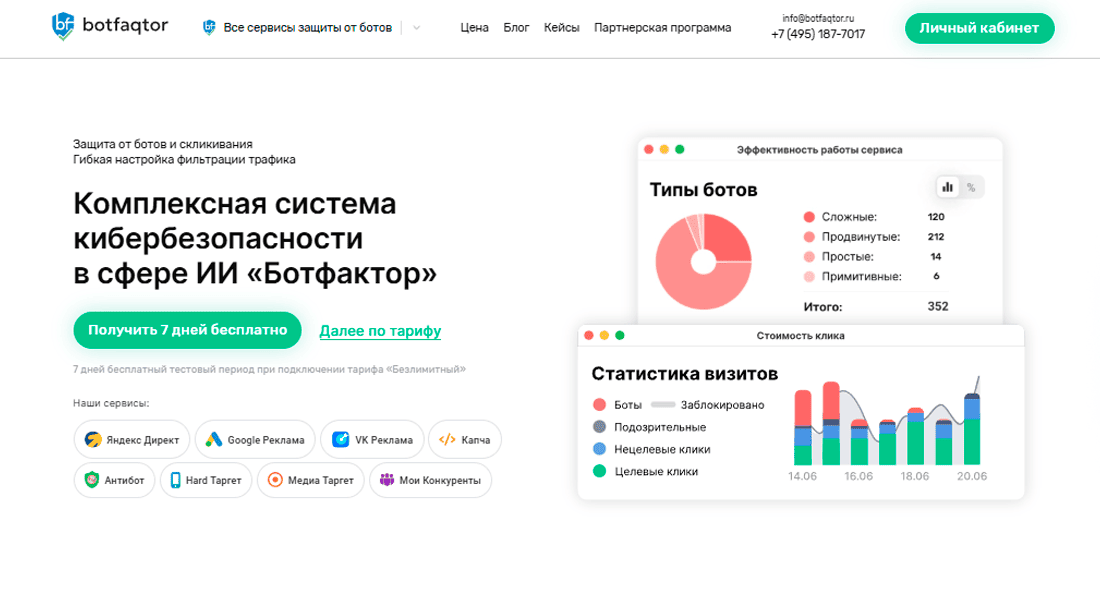Click the red dot on Стоимость клика window
This screenshot has width=1100, height=600.
(x=589, y=335)
